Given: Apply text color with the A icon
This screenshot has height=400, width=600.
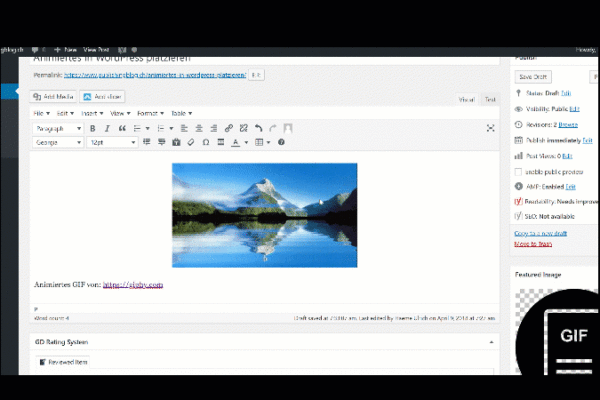Looking at the screenshot, I should tap(236, 142).
